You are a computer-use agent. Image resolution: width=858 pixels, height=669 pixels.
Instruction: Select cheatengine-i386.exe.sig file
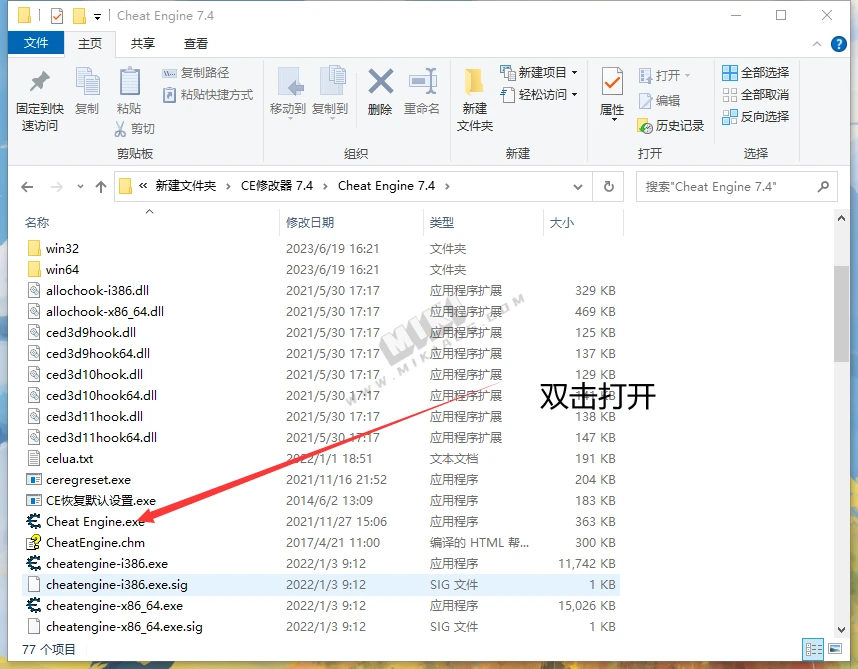point(321,585)
